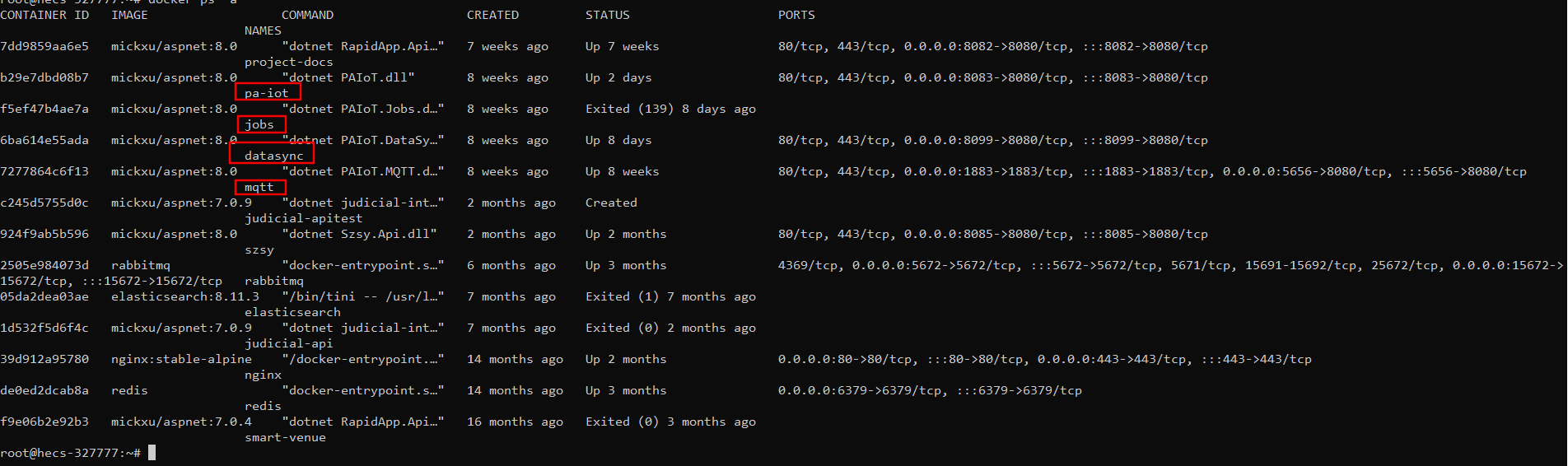Click the judicial-apitest container name
This screenshot has height=466, width=1568.
[x=303, y=218]
